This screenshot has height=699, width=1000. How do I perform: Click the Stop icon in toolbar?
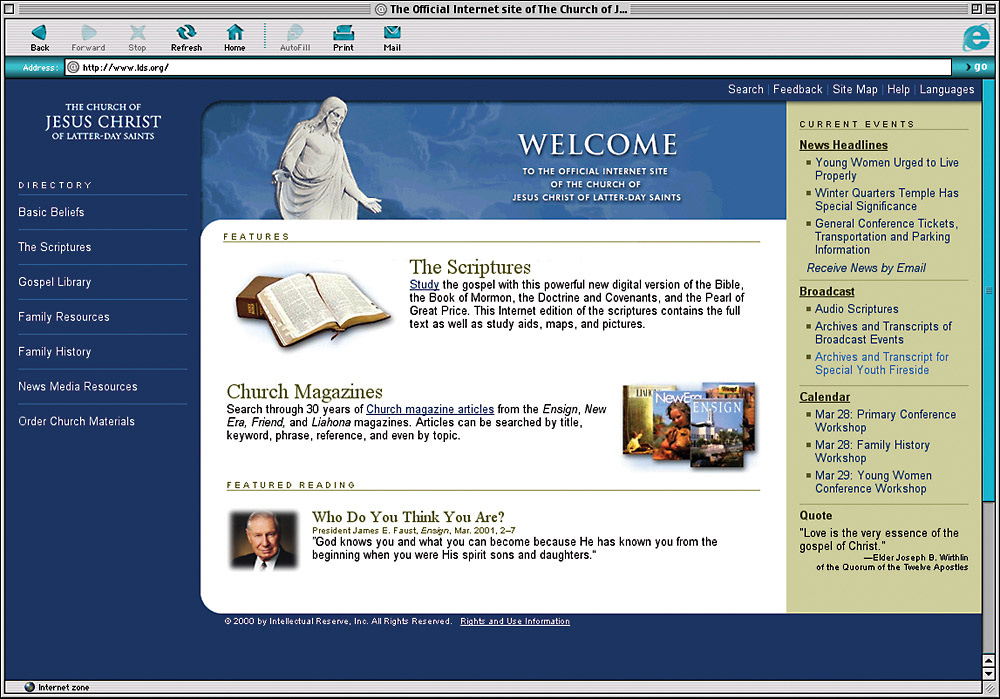pyautogui.click(x=137, y=33)
